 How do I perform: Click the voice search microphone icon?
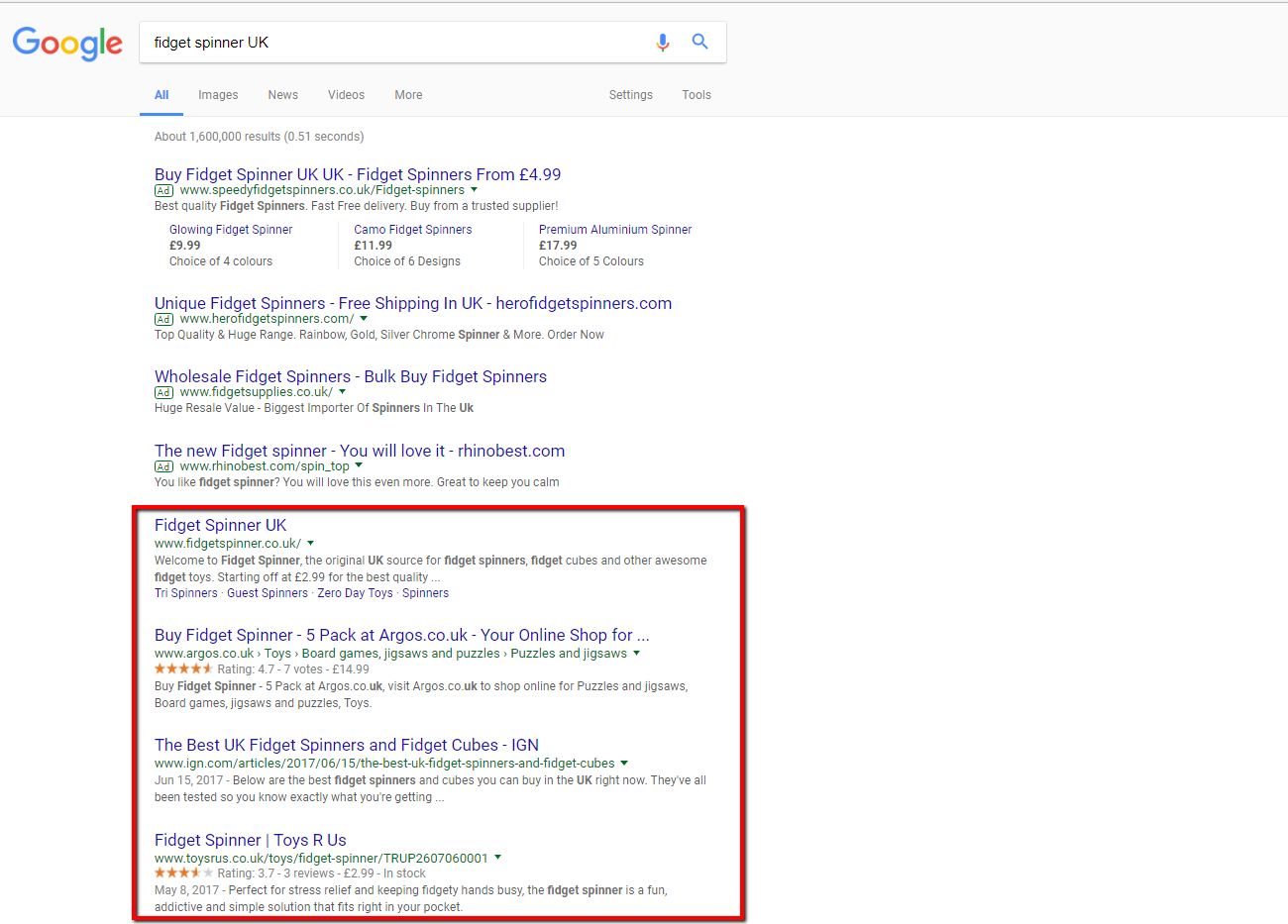coord(662,42)
